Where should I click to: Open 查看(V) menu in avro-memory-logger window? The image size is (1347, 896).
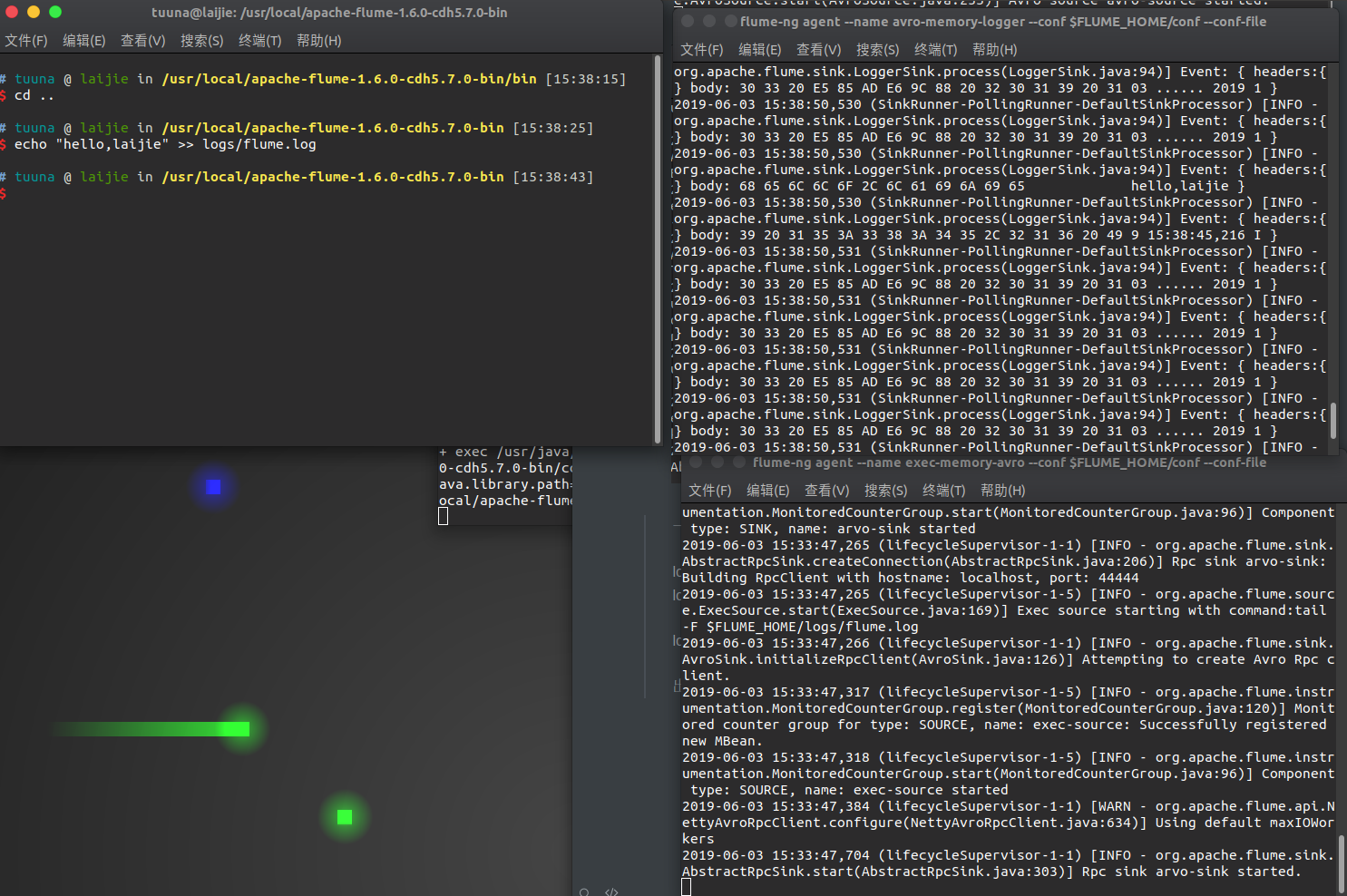pos(819,50)
